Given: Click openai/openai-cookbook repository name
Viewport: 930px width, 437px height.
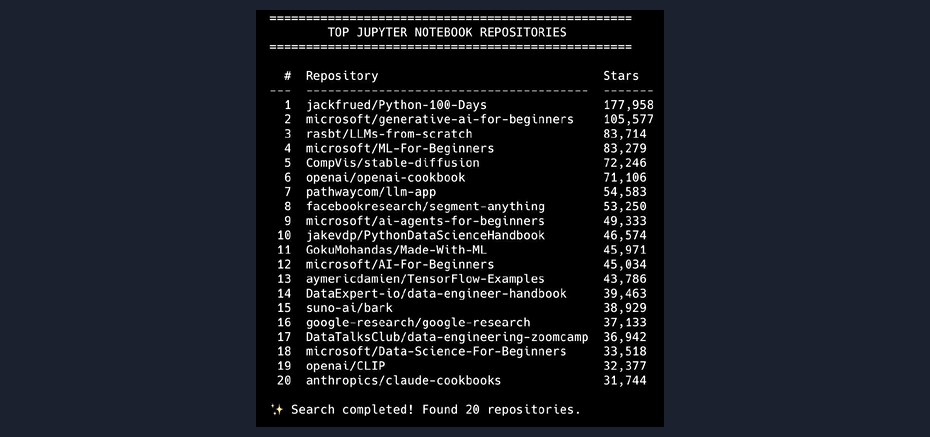Looking at the screenshot, I should click(386, 177).
